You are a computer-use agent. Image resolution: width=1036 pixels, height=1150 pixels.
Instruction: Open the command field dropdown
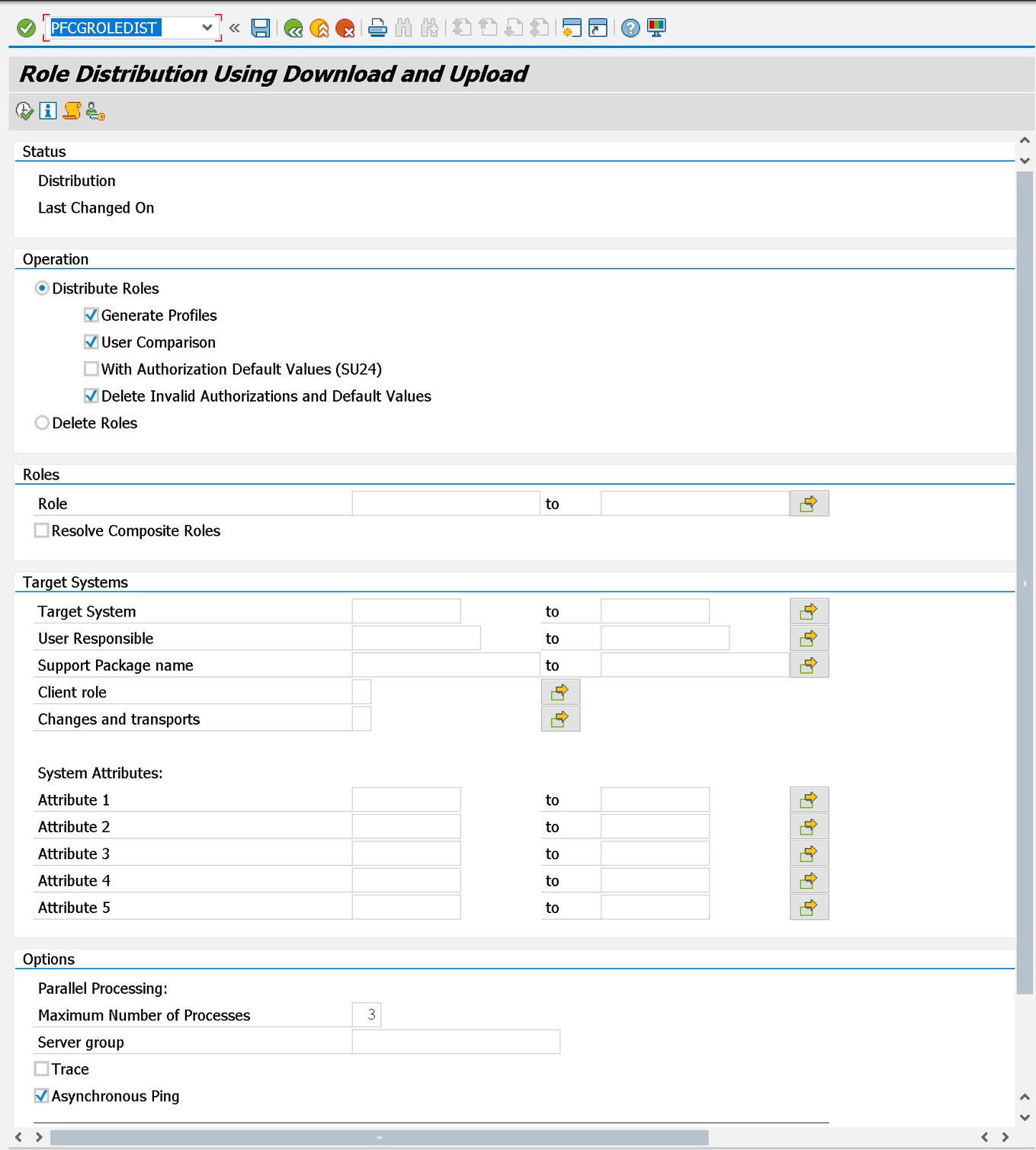pos(207,27)
